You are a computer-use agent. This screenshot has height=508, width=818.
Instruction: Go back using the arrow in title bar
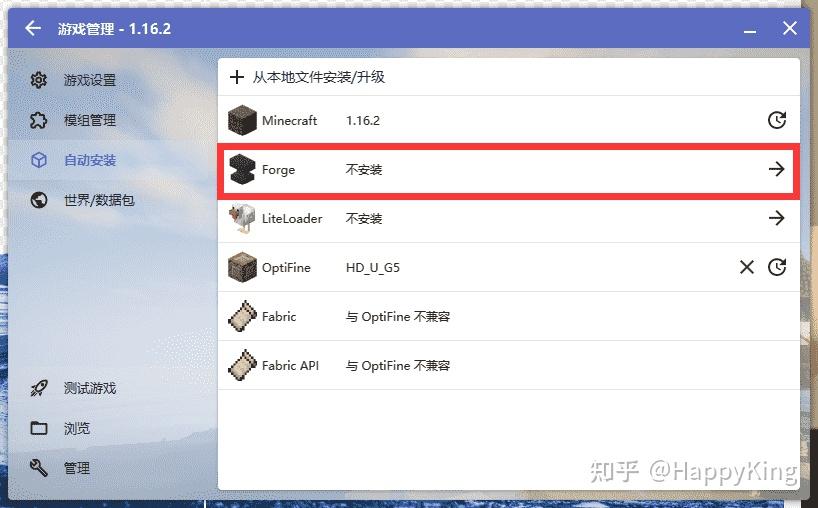click(33, 28)
